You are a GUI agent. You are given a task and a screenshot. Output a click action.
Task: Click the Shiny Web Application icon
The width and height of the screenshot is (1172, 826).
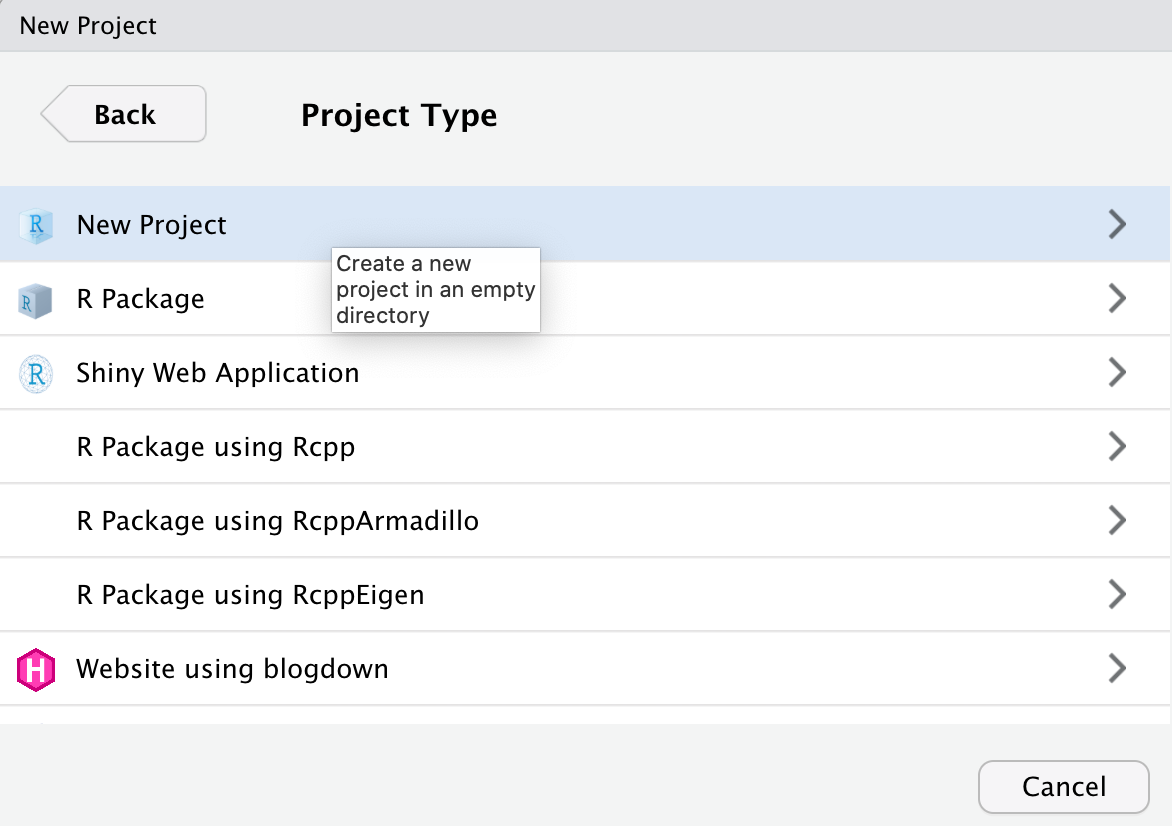[x=35, y=373]
